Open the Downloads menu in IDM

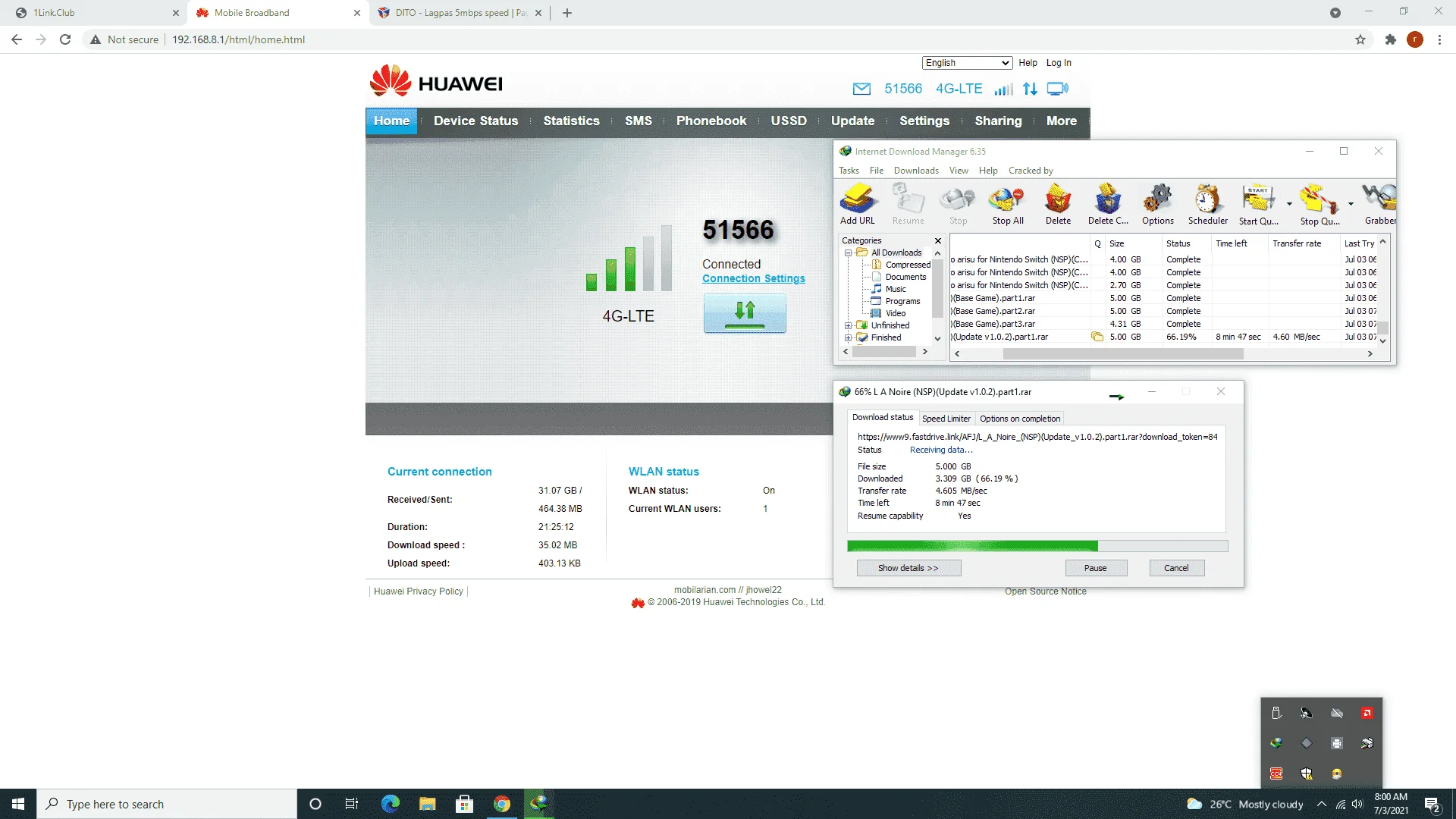(916, 171)
